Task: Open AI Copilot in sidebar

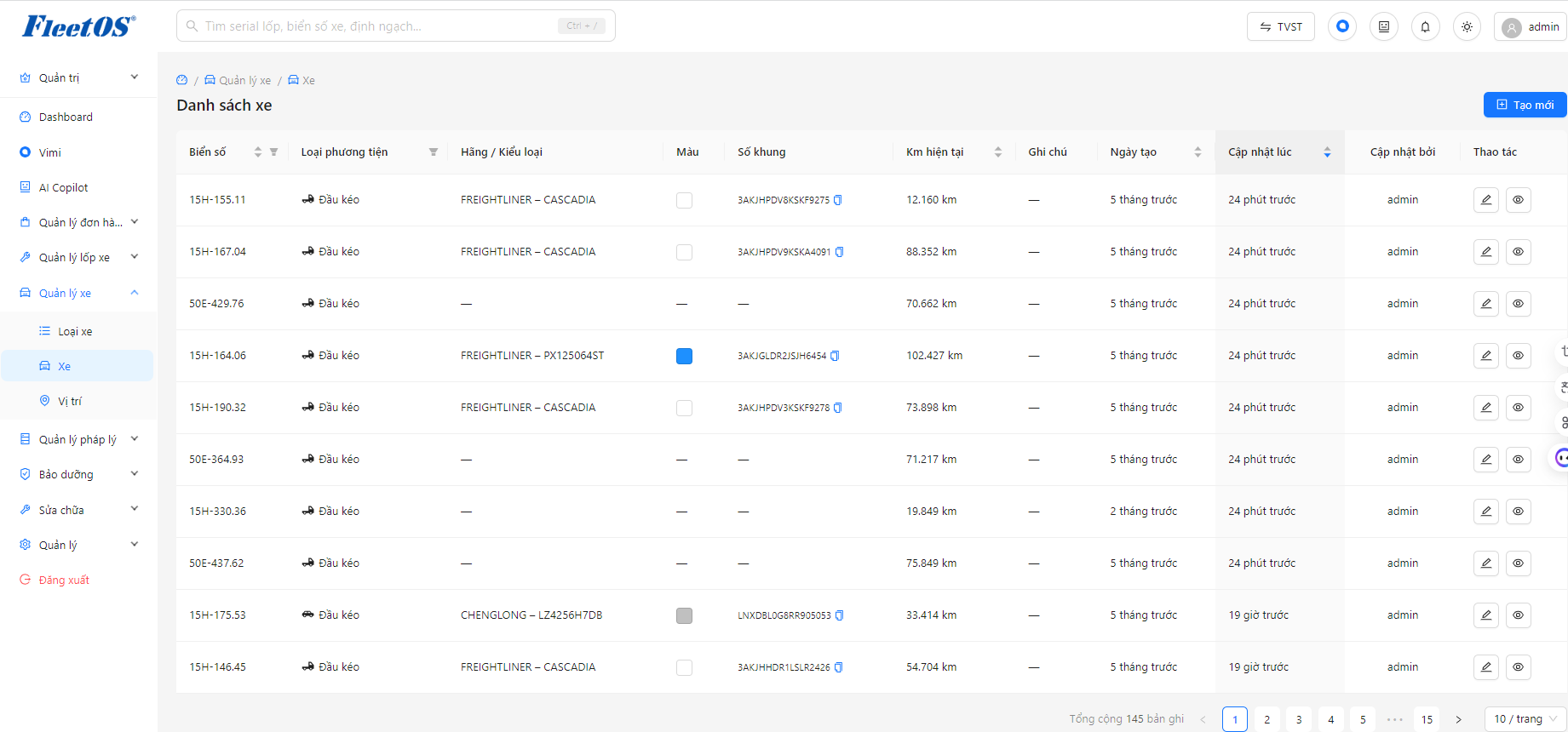Action: [78, 187]
